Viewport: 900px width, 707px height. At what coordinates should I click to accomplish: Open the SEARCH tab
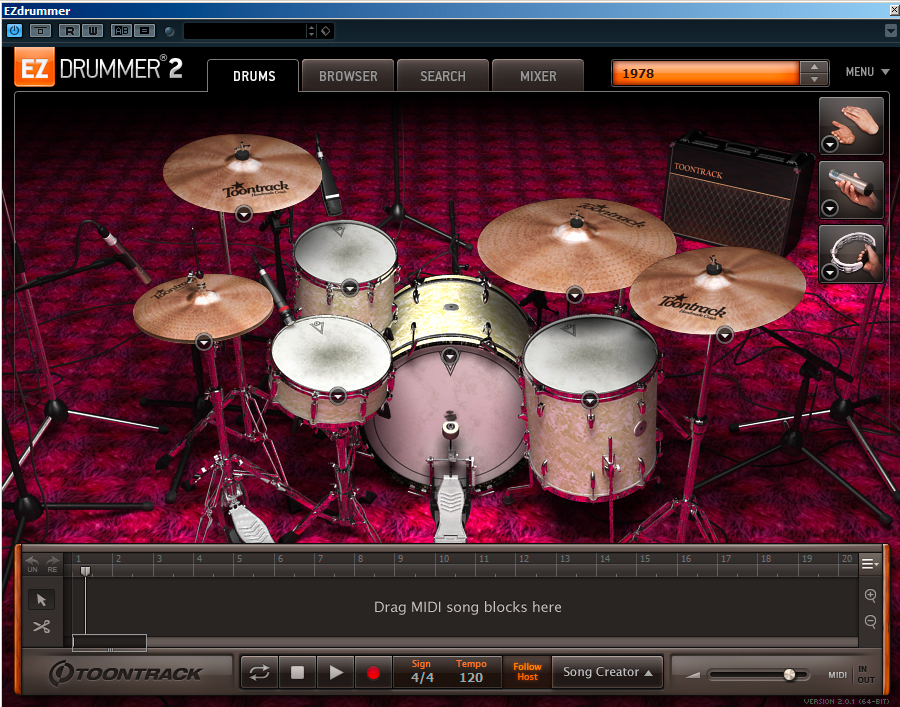tap(443, 76)
